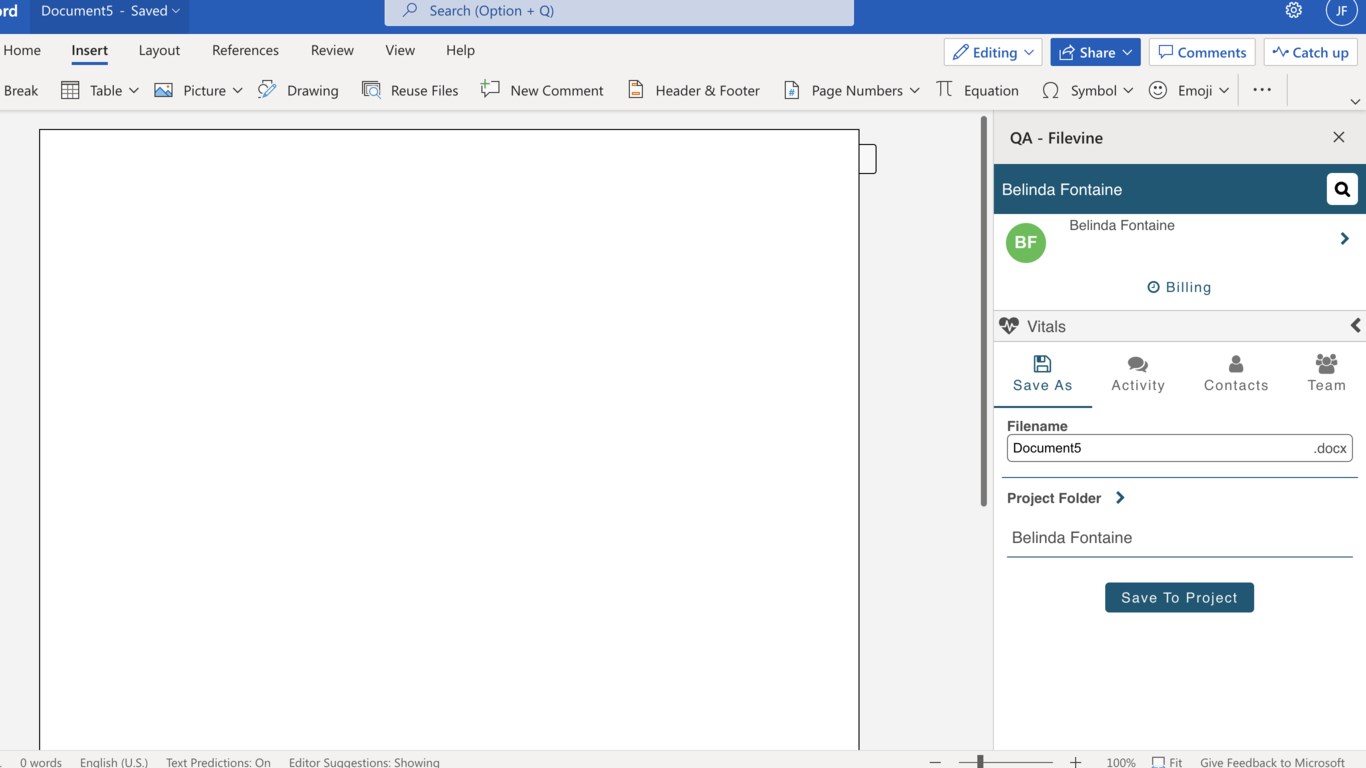1366x768 pixels.
Task: Click the Page Numbers icon
Action: pyautogui.click(x=791, y=90)
